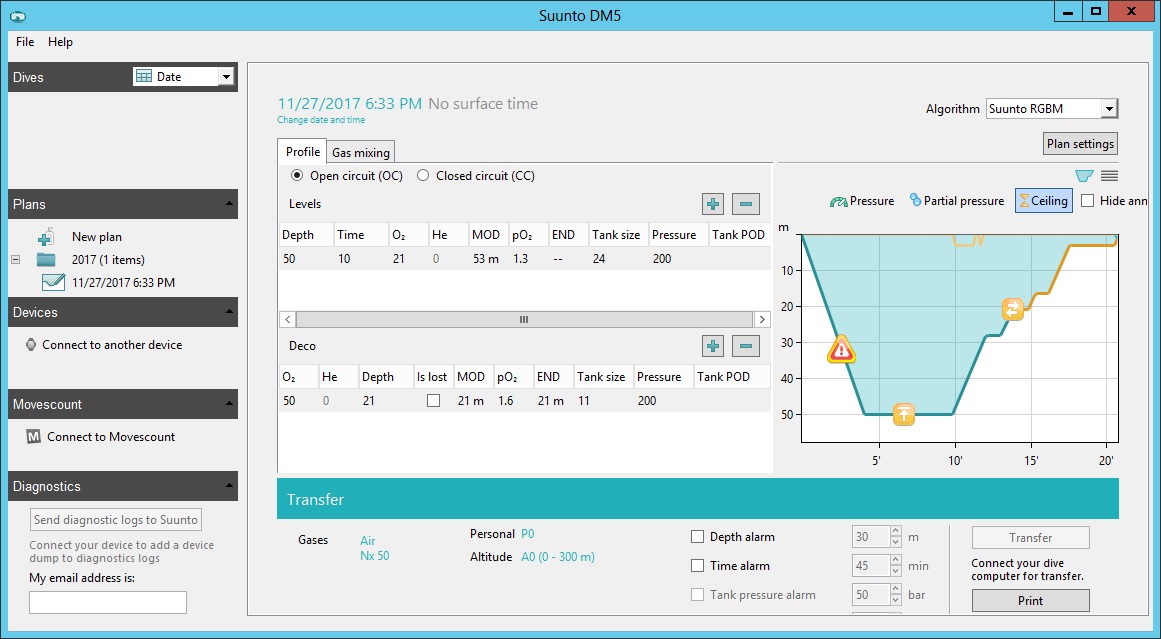This screenshot has height=639, width=1161.
Task: Switch to the graph profile view icon
Action: tap(1084, 175)
